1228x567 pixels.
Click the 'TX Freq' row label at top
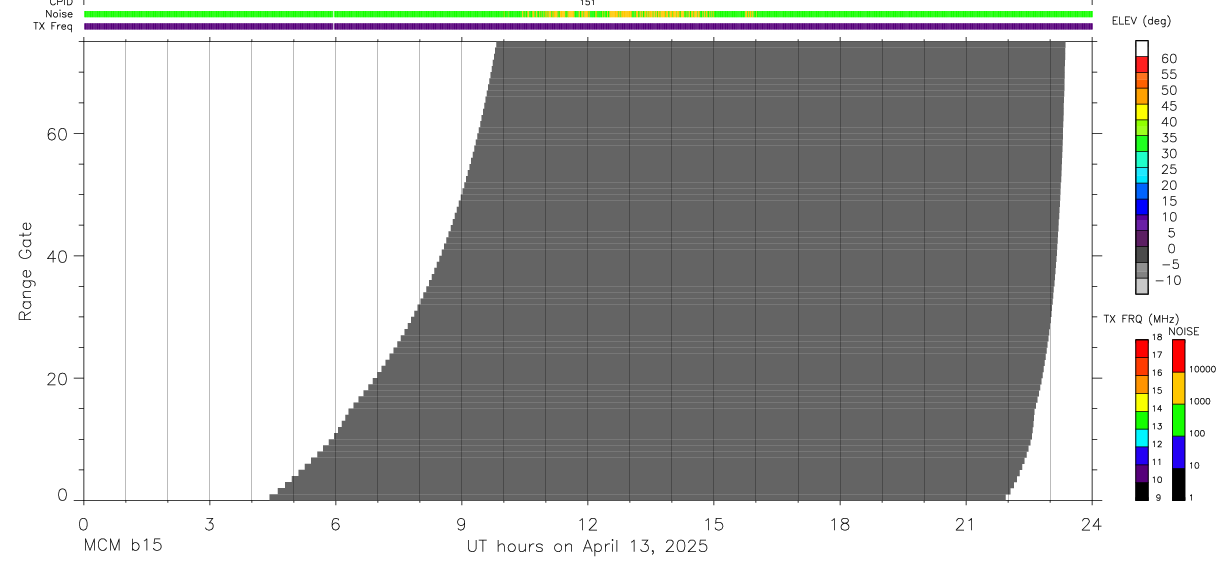pyautogui.click(x=54, y=26)
